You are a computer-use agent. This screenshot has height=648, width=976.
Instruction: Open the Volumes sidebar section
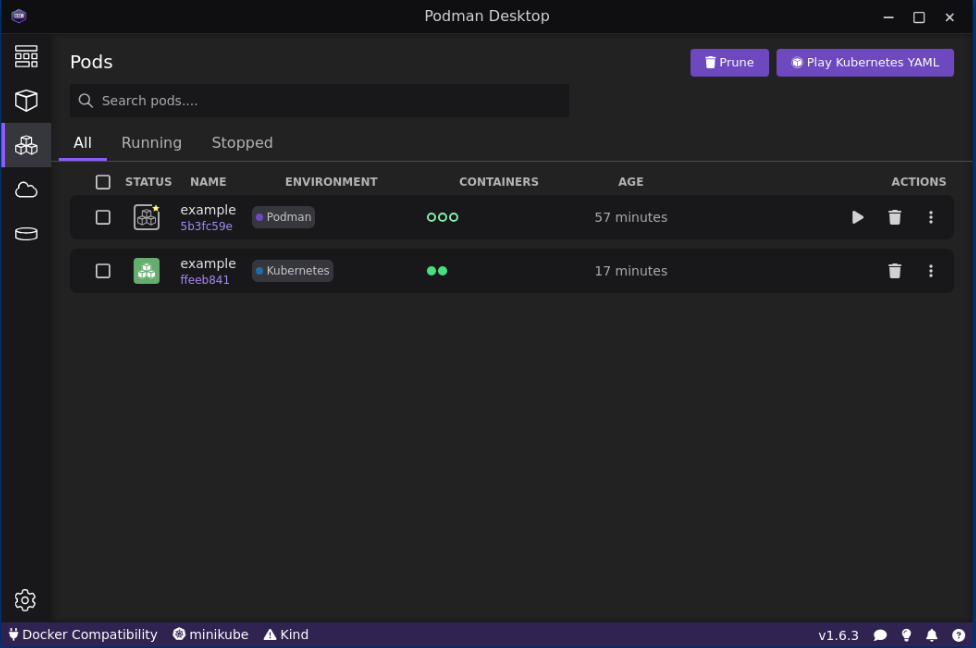26,233
